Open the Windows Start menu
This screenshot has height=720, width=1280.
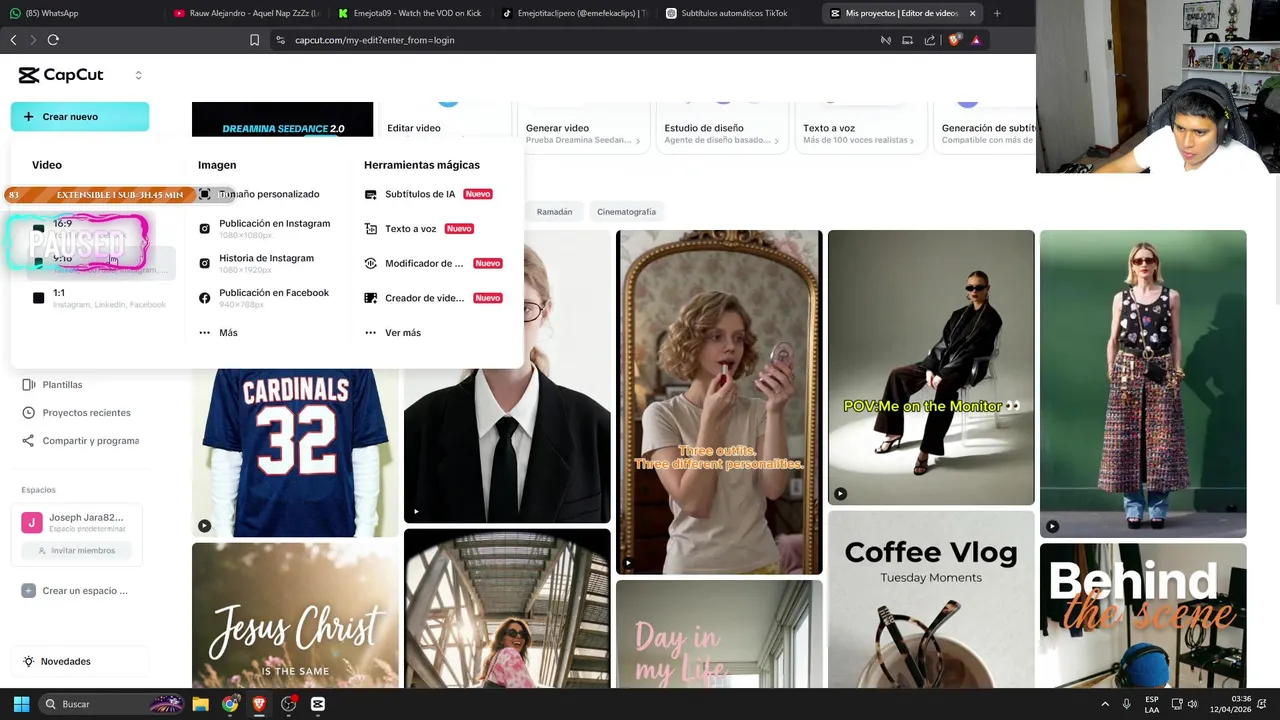21,704
